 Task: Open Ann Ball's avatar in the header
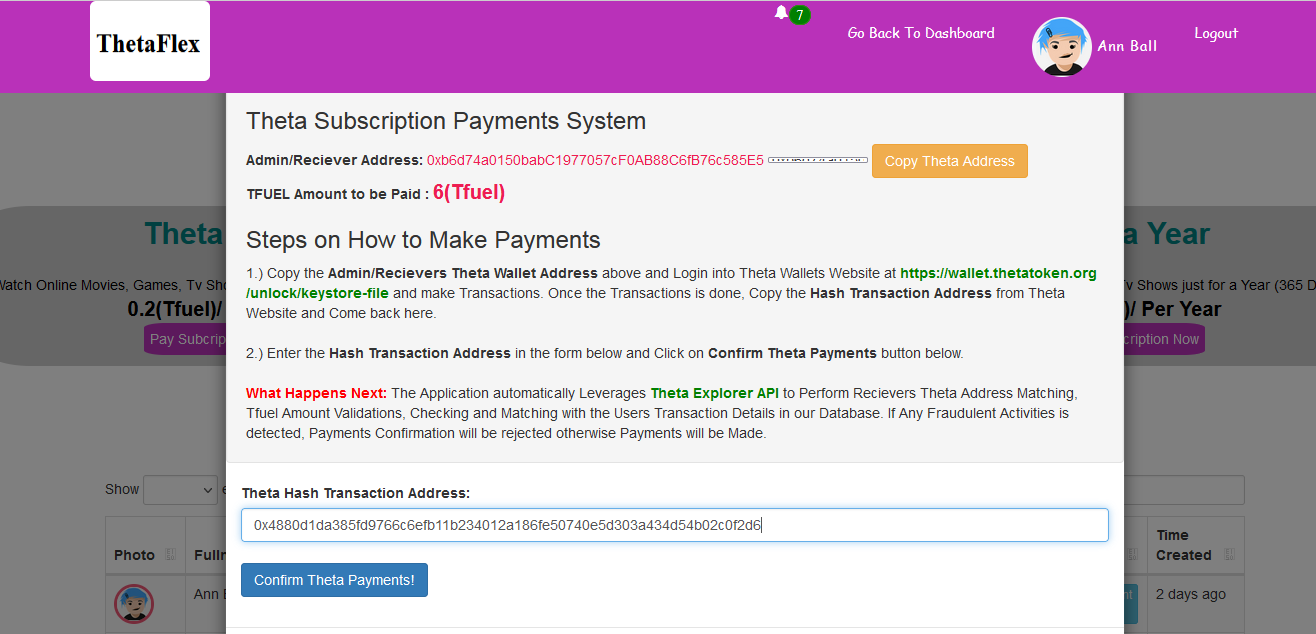pyautogui.click(x=1061, y=47)
